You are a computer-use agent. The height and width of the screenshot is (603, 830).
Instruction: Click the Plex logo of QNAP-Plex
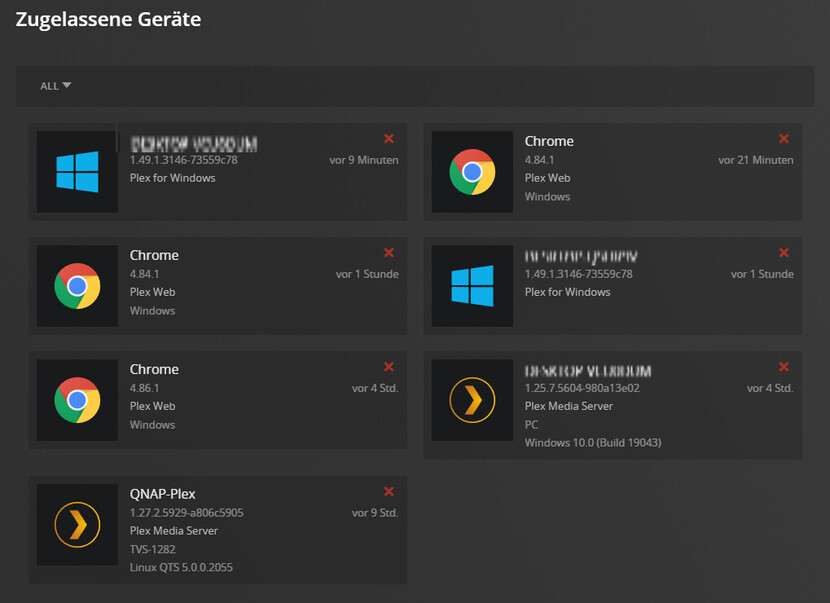(77, 525)
